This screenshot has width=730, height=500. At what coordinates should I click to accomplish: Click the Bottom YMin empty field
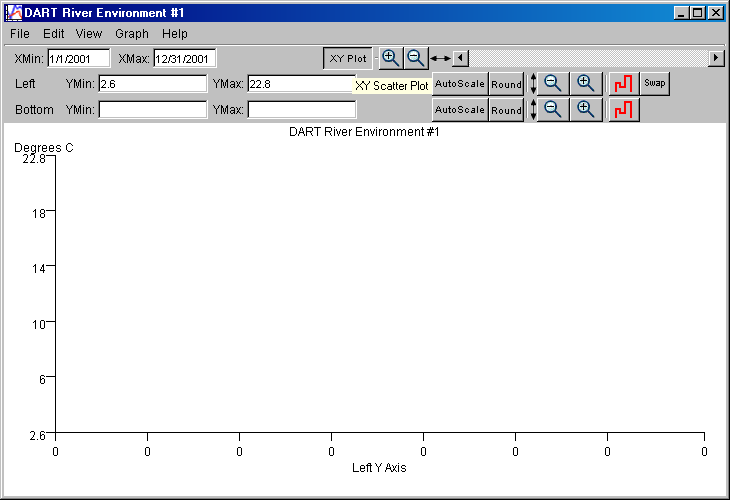pyautogui.click(x=152, y=109)
